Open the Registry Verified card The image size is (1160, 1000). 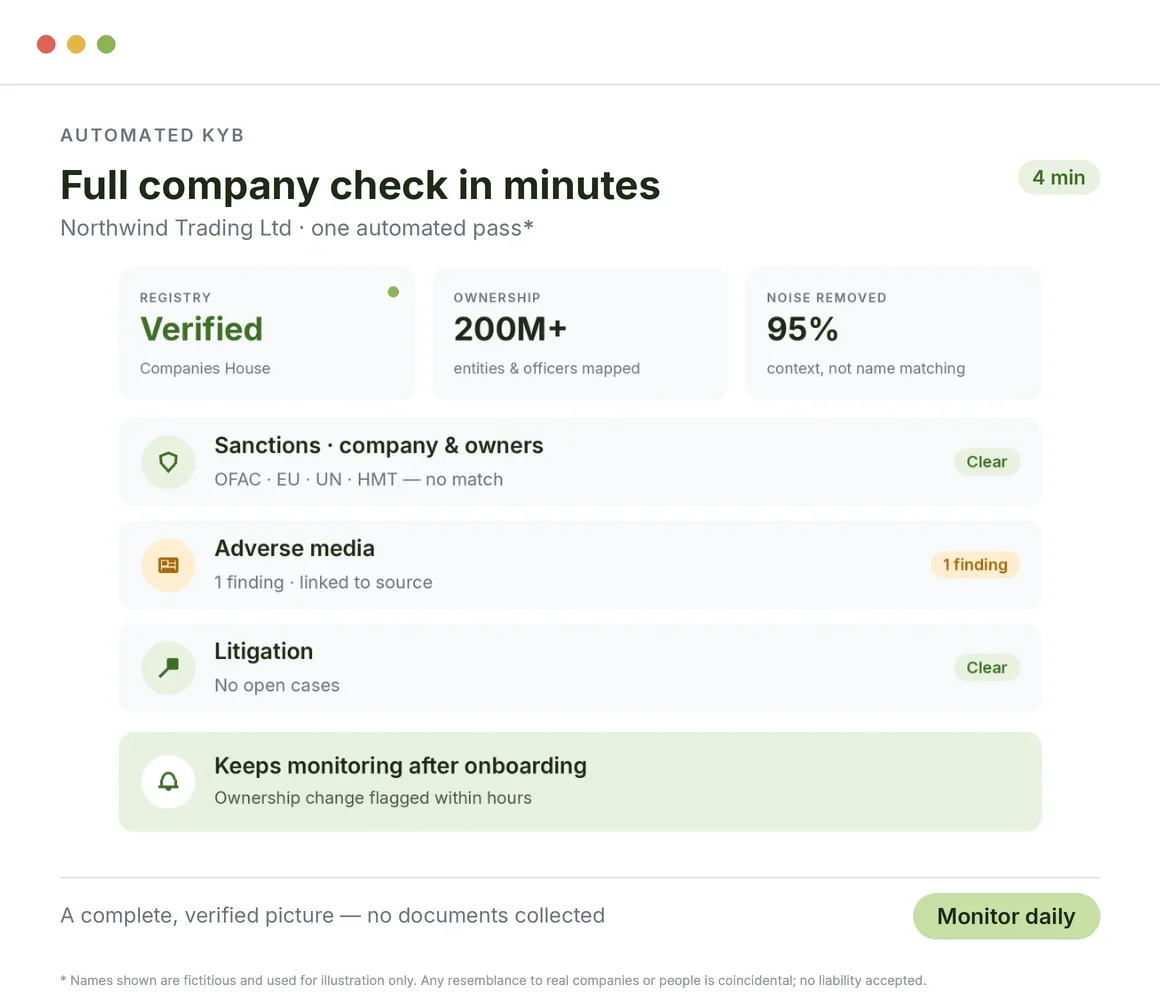[x=267, y=334]
